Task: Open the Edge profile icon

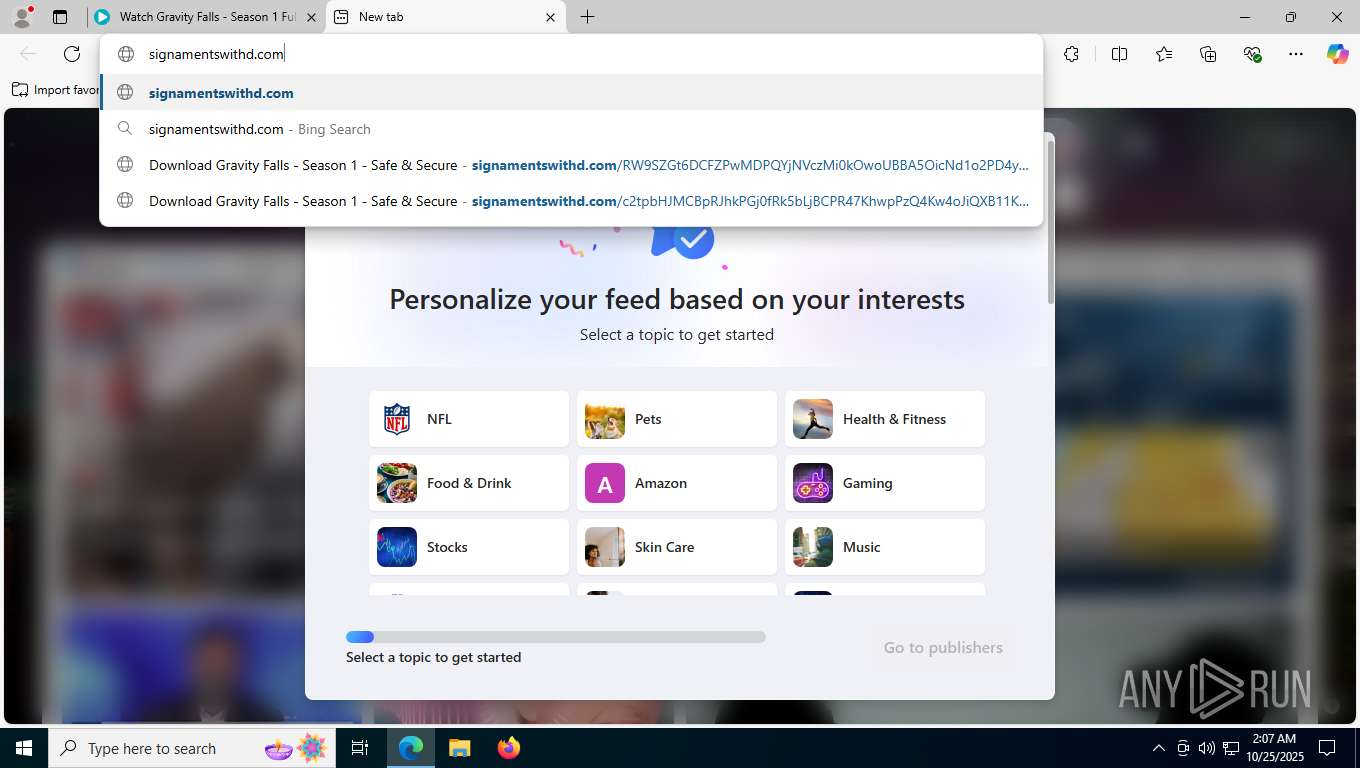Action: tap(22, 16)
